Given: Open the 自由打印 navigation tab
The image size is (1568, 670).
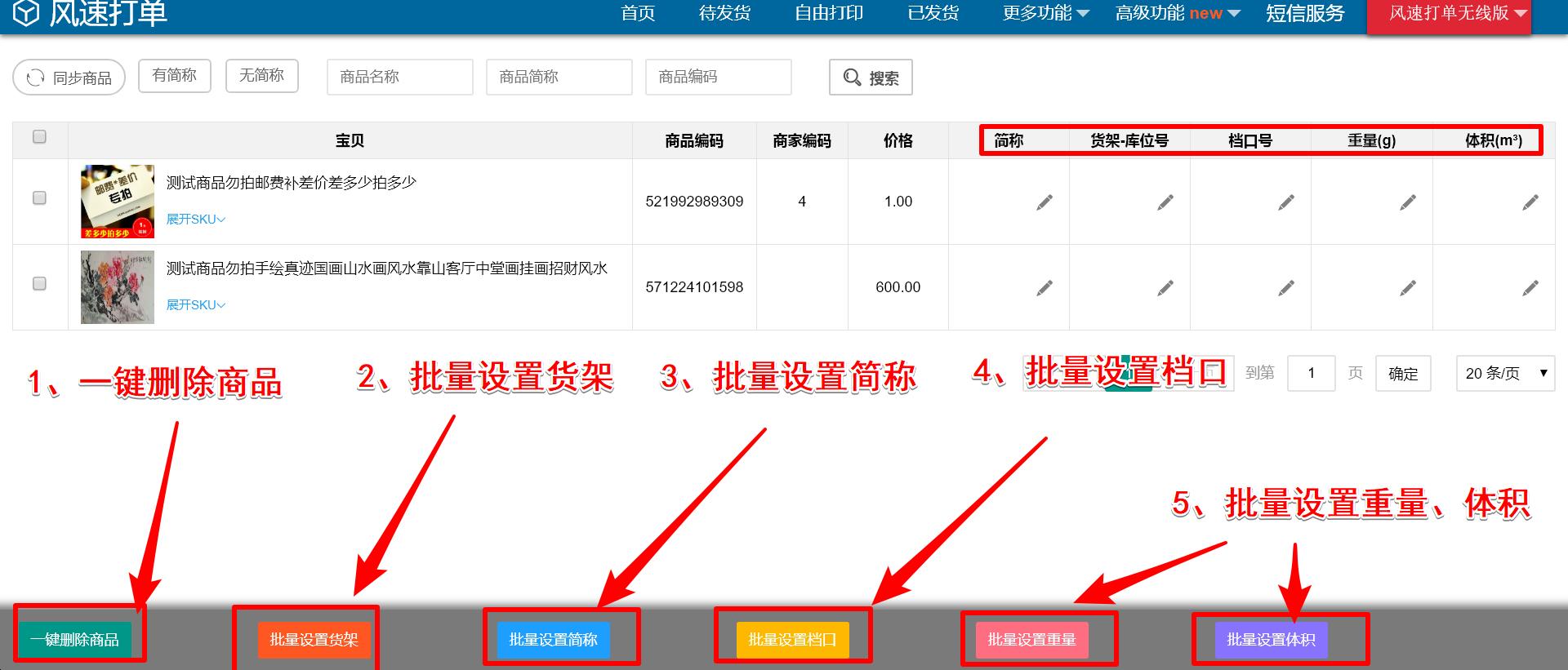Looking at the screenshot, I should 829,13.
